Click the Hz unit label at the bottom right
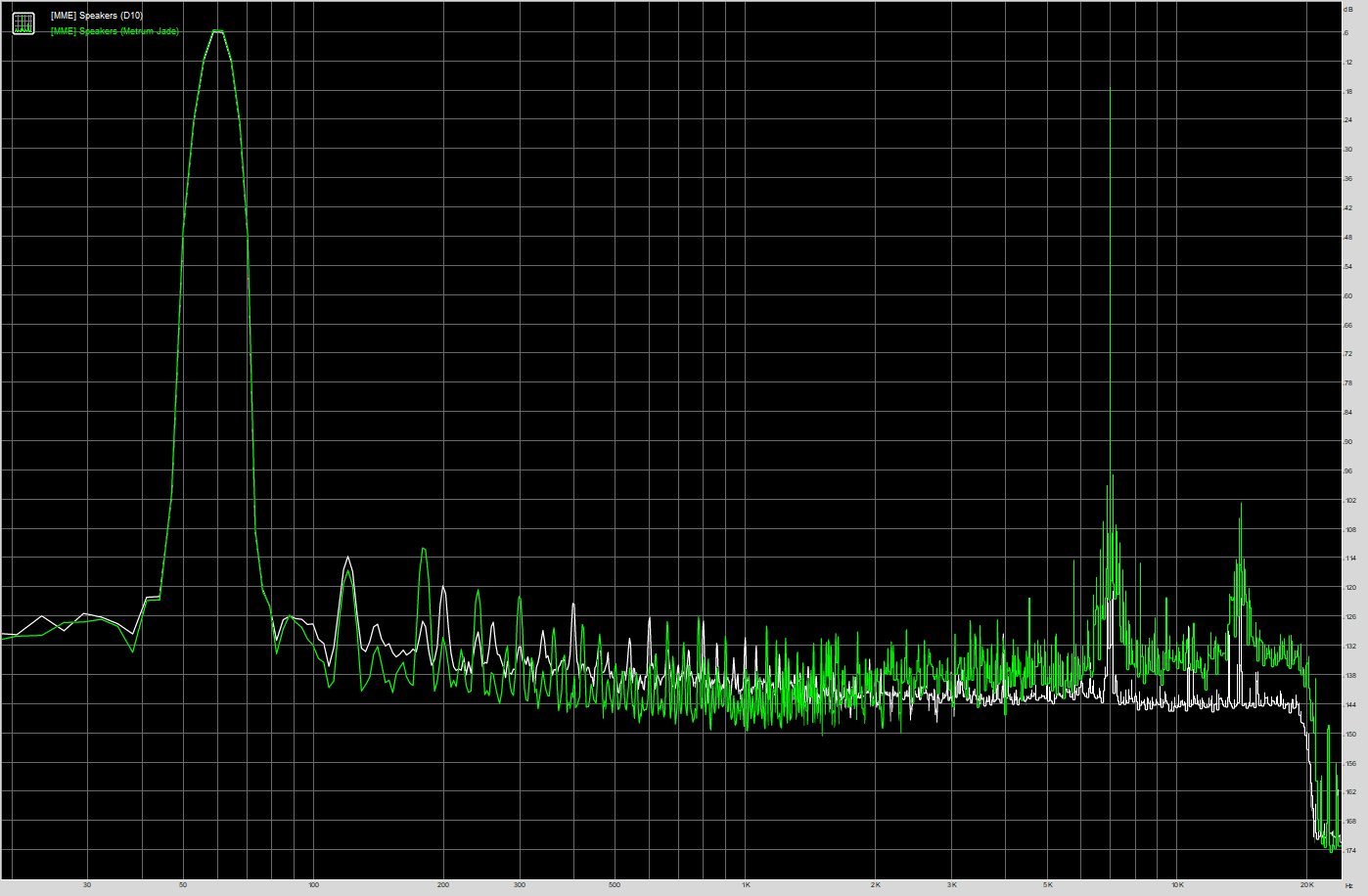The height and width of the screenshot is (896, 1368). (1348, 885)
